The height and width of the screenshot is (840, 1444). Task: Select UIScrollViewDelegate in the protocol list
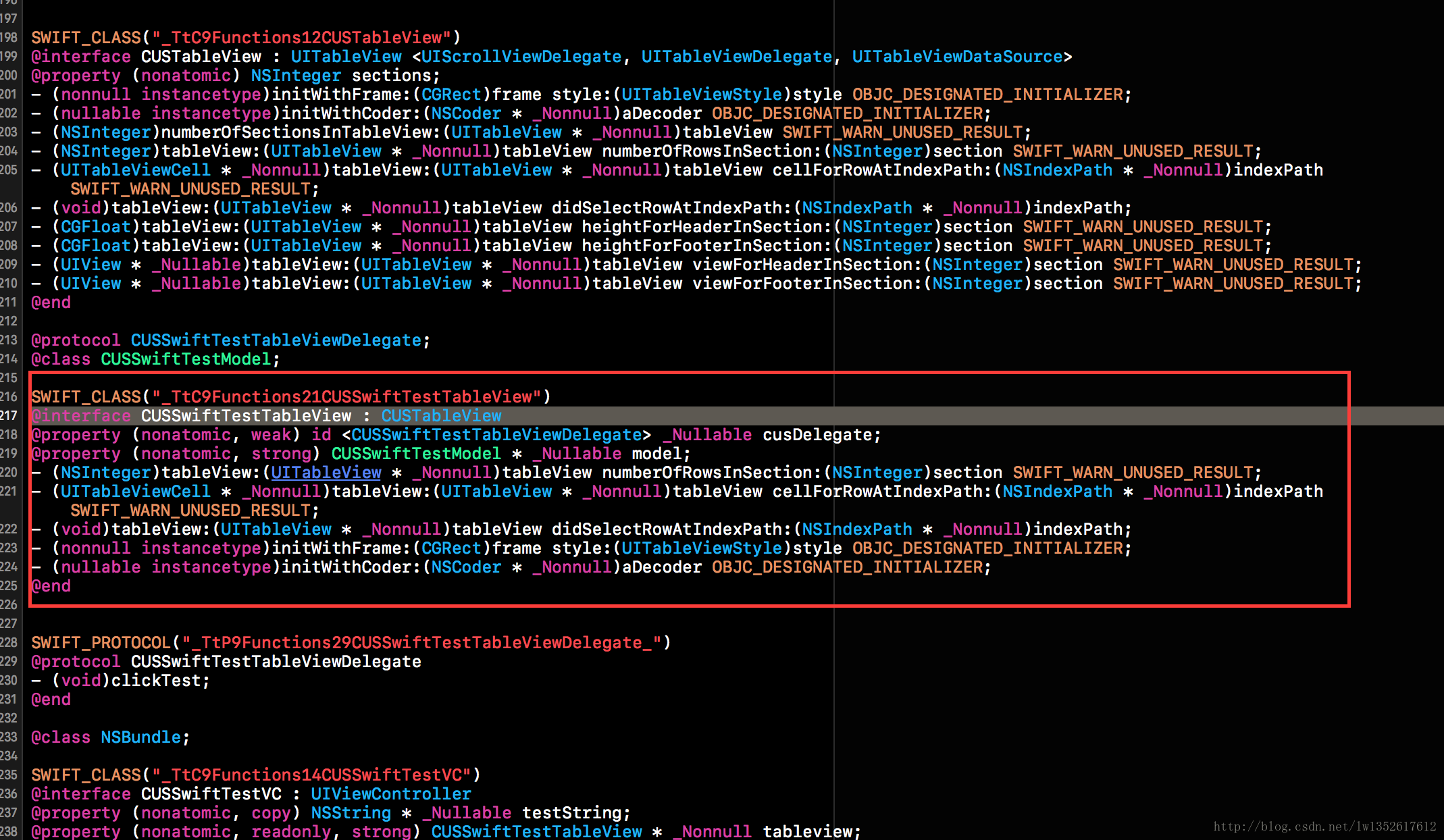521,57
